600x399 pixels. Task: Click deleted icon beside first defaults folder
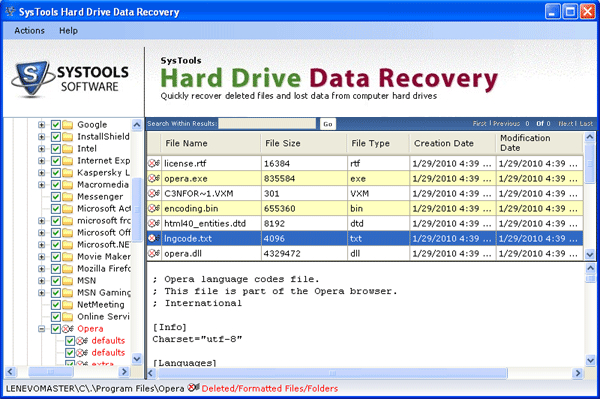82,340
